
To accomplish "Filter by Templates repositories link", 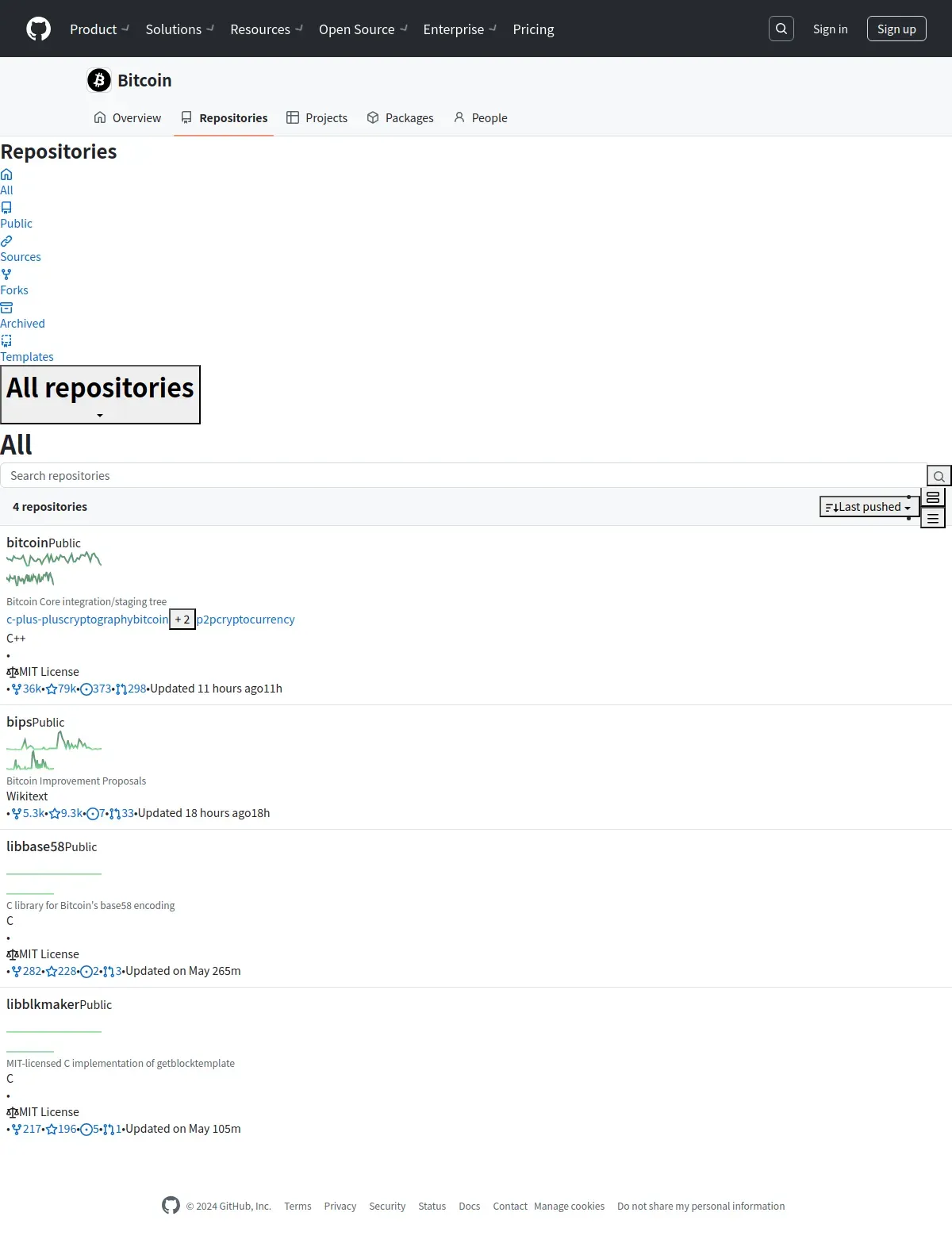I will tap(27, 357).
